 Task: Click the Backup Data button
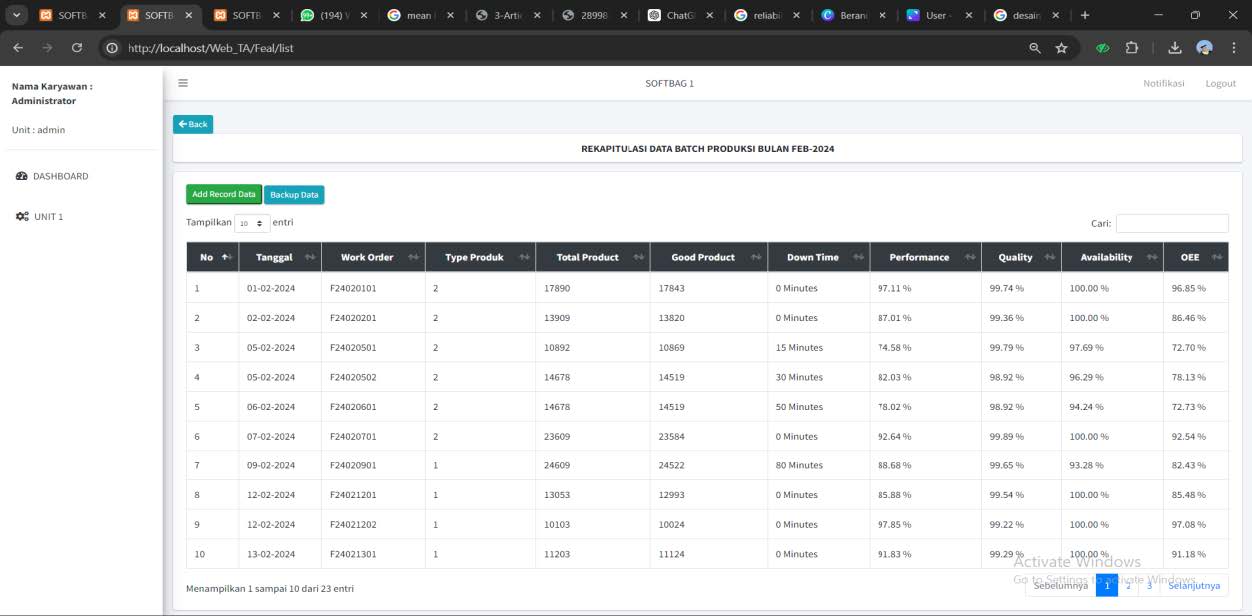(294, 195)
